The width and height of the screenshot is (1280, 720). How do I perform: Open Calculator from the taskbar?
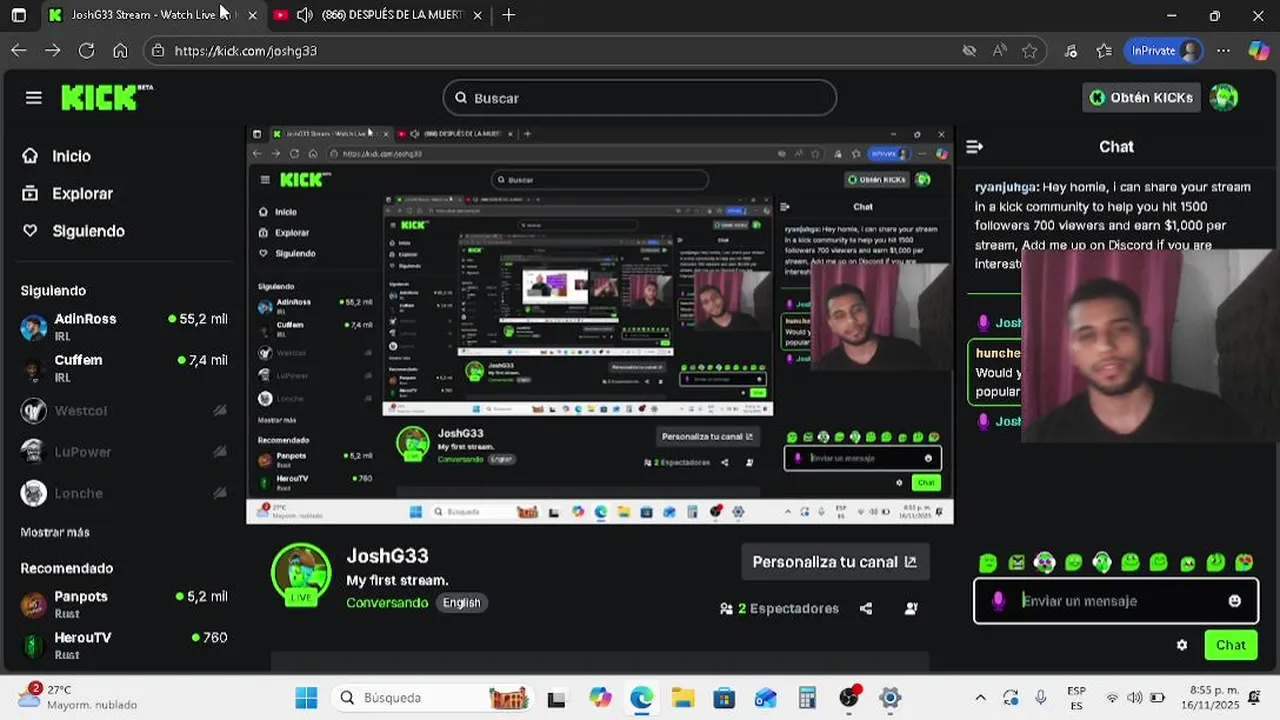807,698
